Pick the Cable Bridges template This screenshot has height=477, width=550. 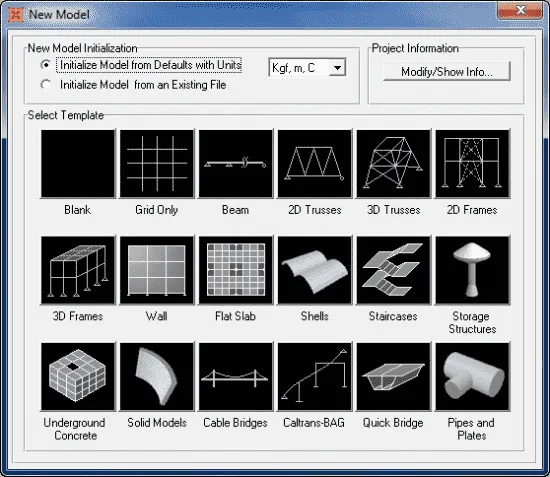[x=236, y=377]
